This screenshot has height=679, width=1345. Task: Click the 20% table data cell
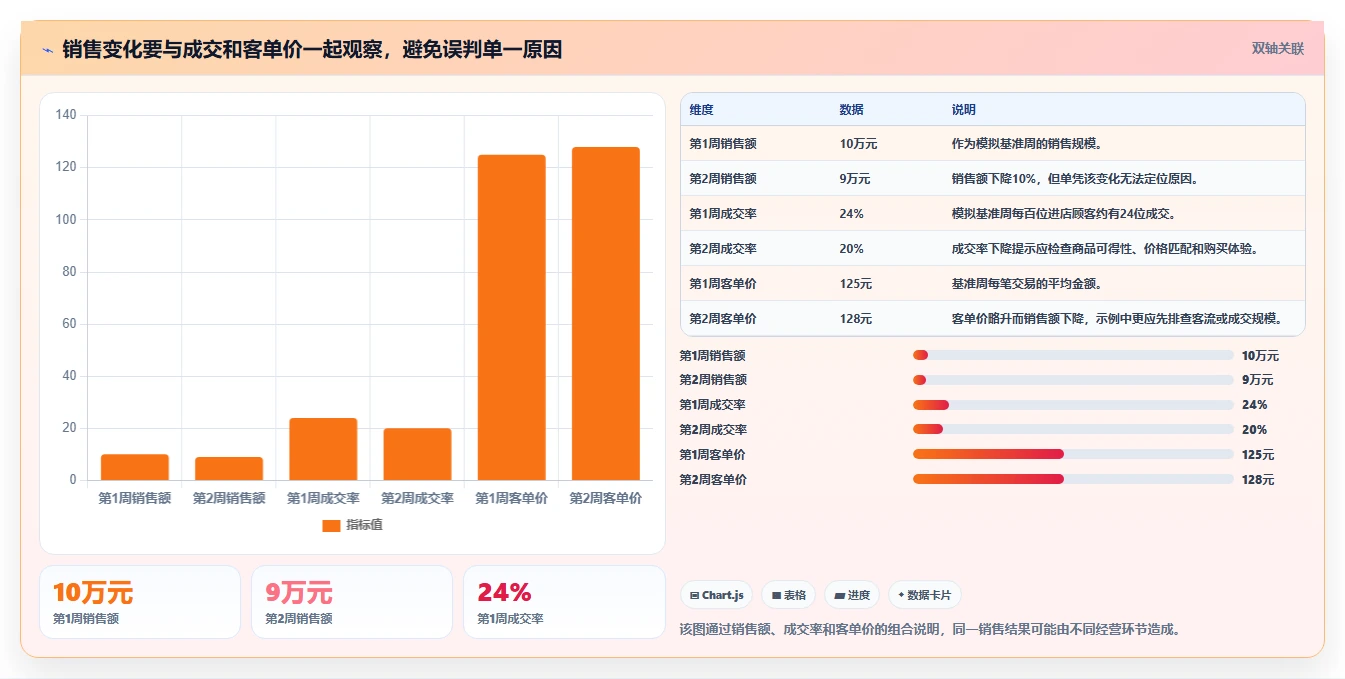coord(852,249)
